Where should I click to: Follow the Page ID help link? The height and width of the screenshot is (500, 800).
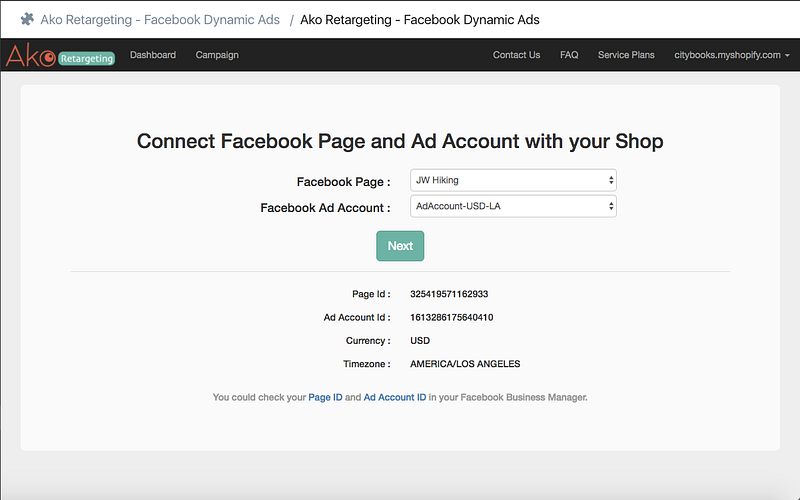pos(325,397)
